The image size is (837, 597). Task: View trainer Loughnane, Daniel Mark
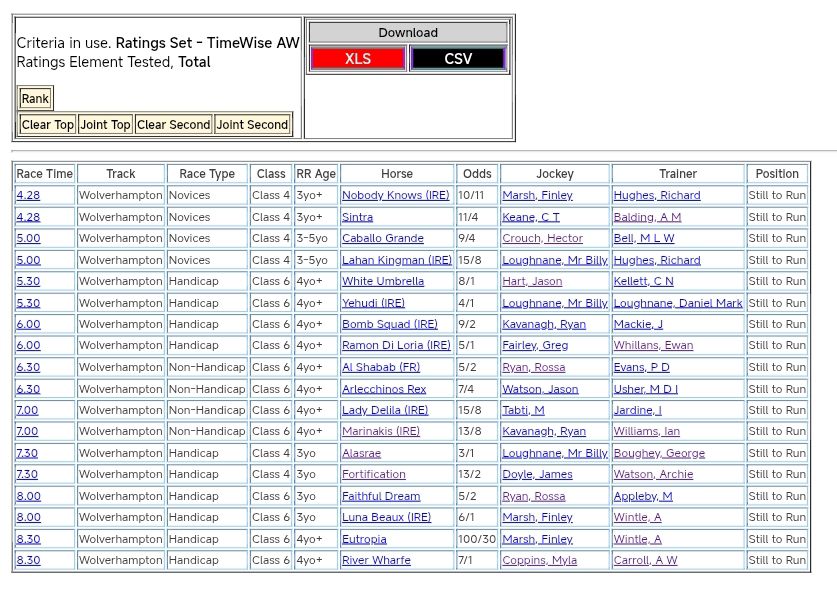[677, 303]
